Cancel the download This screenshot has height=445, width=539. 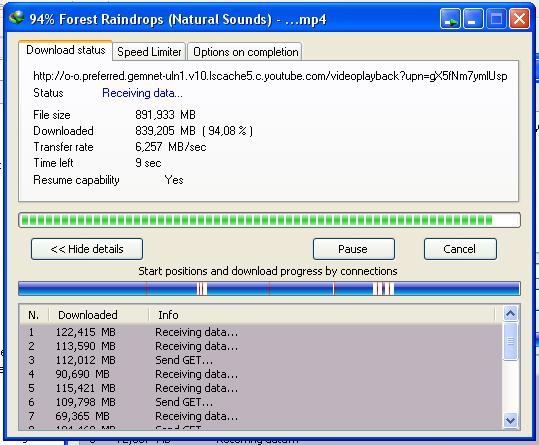point(460,249)
